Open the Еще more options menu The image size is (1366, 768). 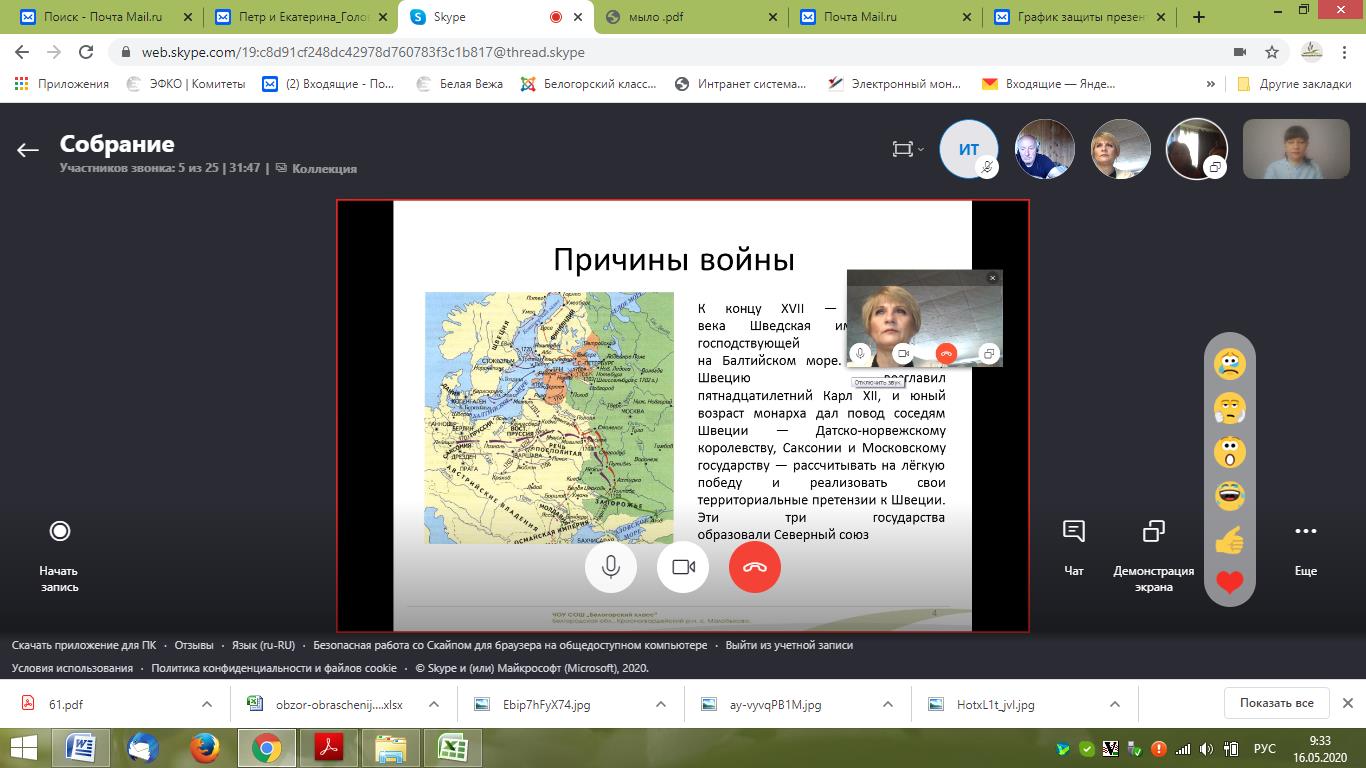pyautogui.click(x=1305, y=532)
